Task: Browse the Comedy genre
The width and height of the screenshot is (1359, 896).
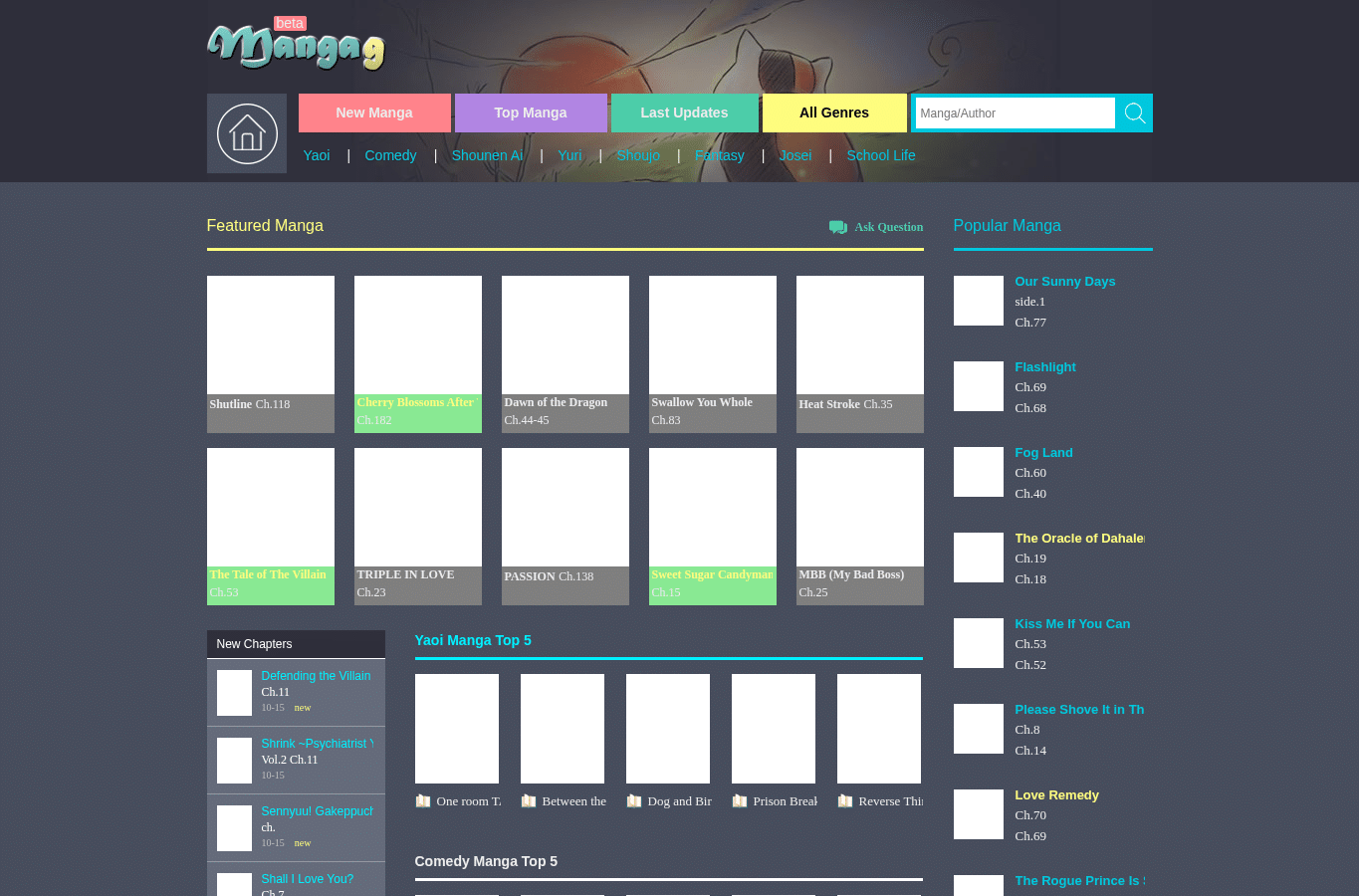Action: 390,155
